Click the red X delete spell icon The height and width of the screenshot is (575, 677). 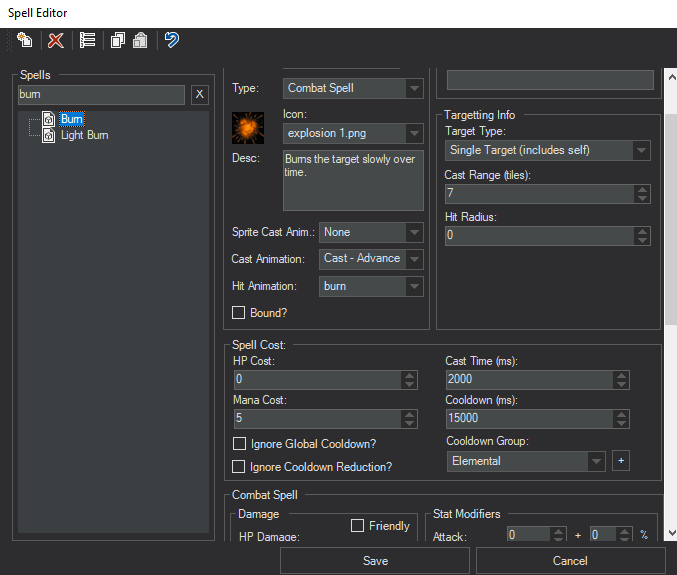pos(56,41)
